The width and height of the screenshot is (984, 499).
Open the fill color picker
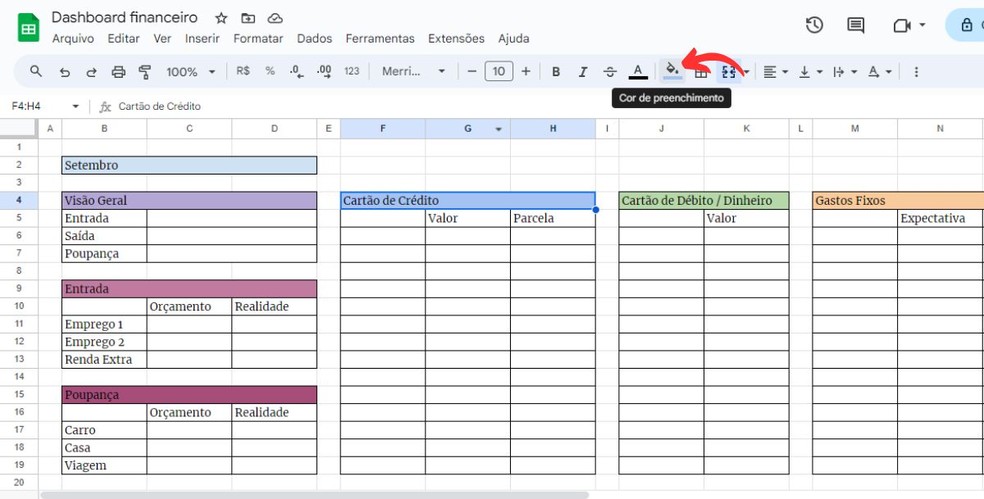(x=672, y=71)
